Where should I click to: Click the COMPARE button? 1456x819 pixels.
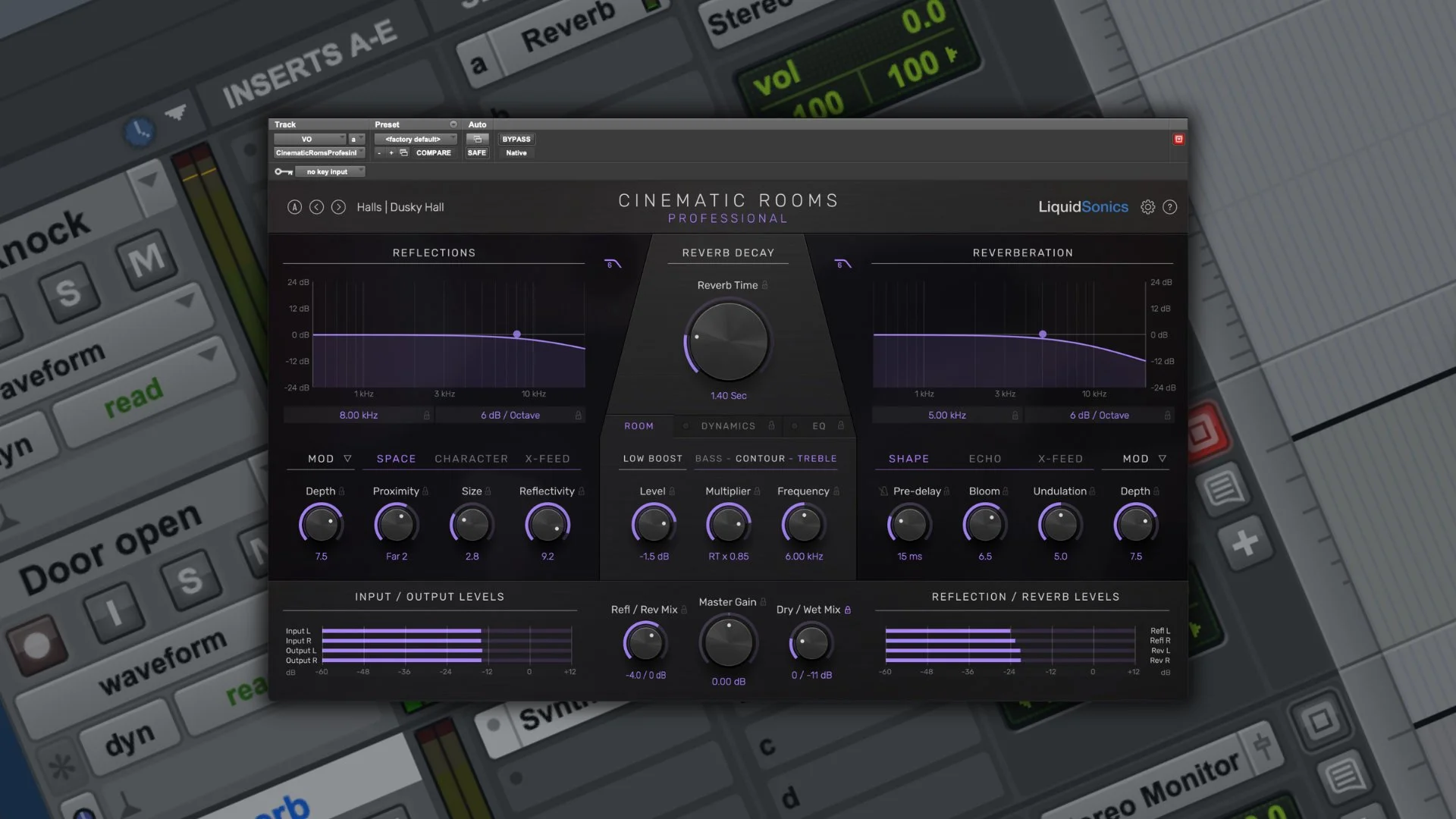pos(434,152)
